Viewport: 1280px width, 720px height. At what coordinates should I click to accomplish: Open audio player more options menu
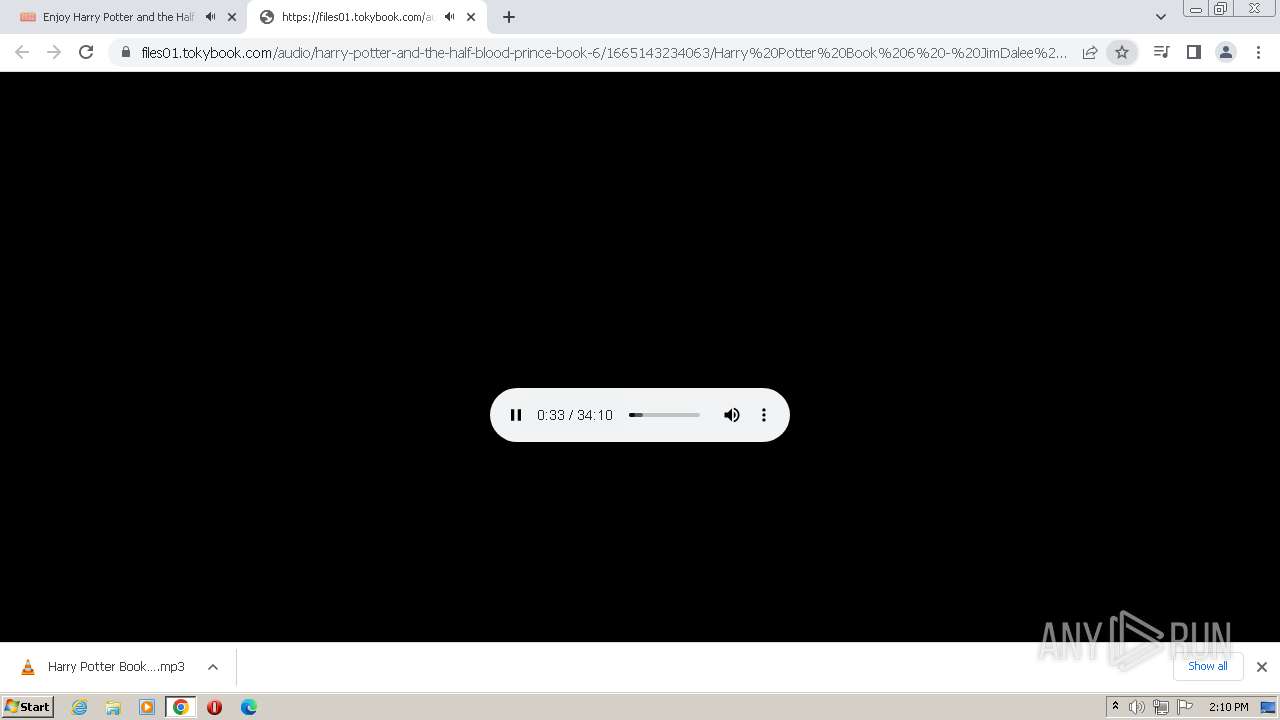pos(764,415)
